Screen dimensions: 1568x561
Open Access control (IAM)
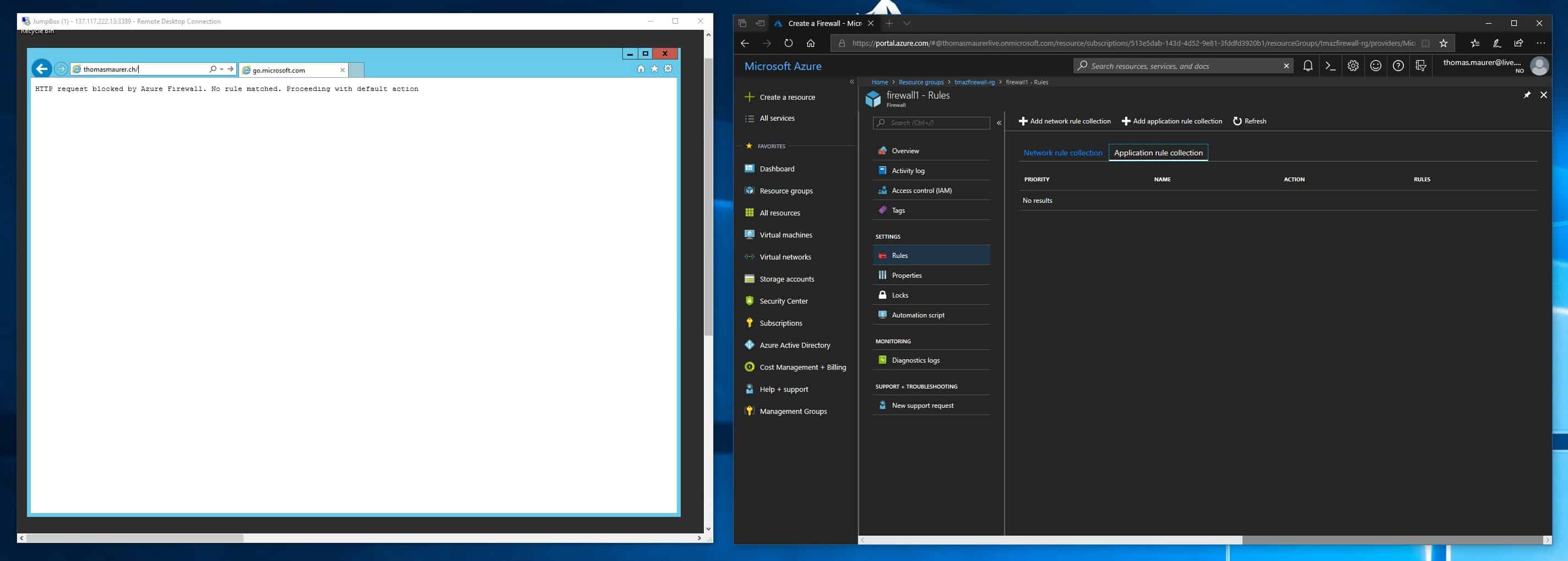pyautogui.click(x=931, y=190)
